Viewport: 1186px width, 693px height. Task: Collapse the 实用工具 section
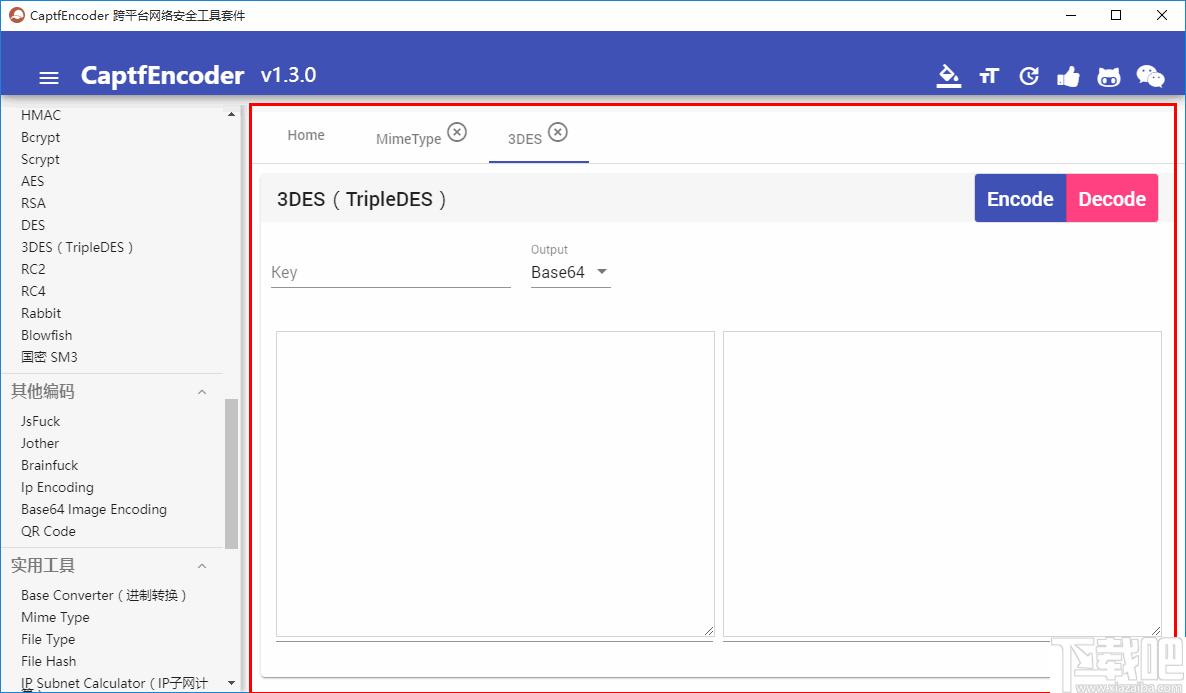click(202, 566)
